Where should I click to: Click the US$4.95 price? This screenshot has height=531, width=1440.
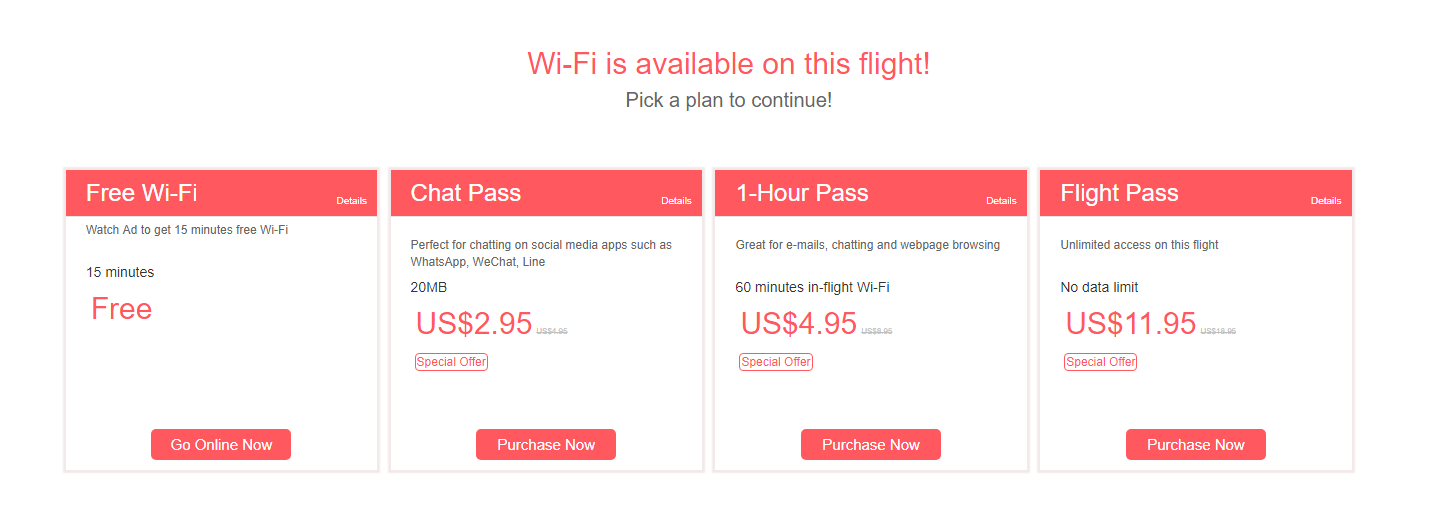coord(799,324)
